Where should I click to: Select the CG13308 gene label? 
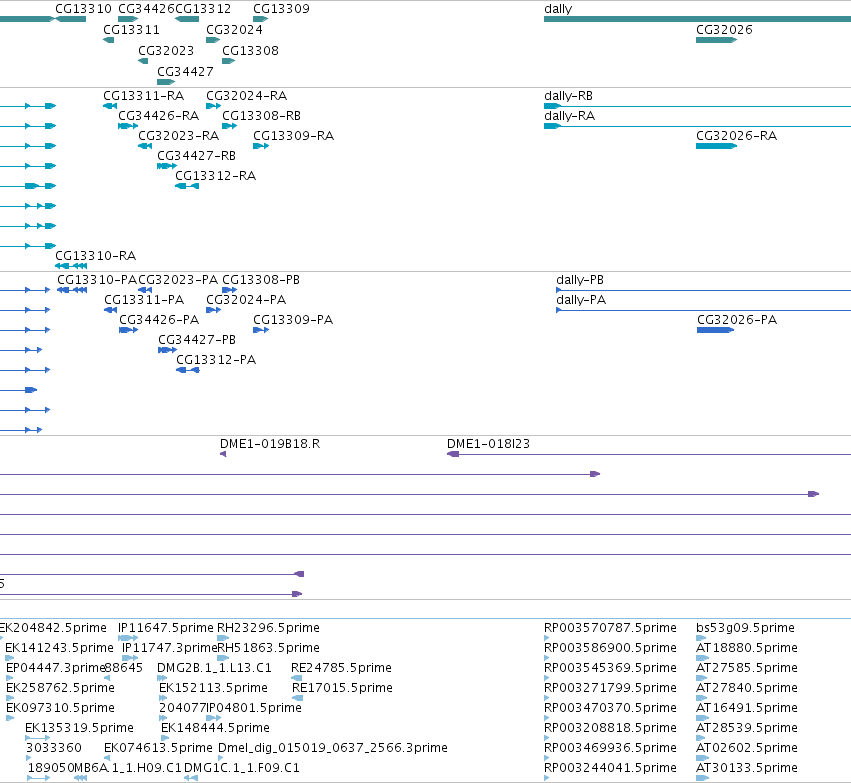(250, 51)
